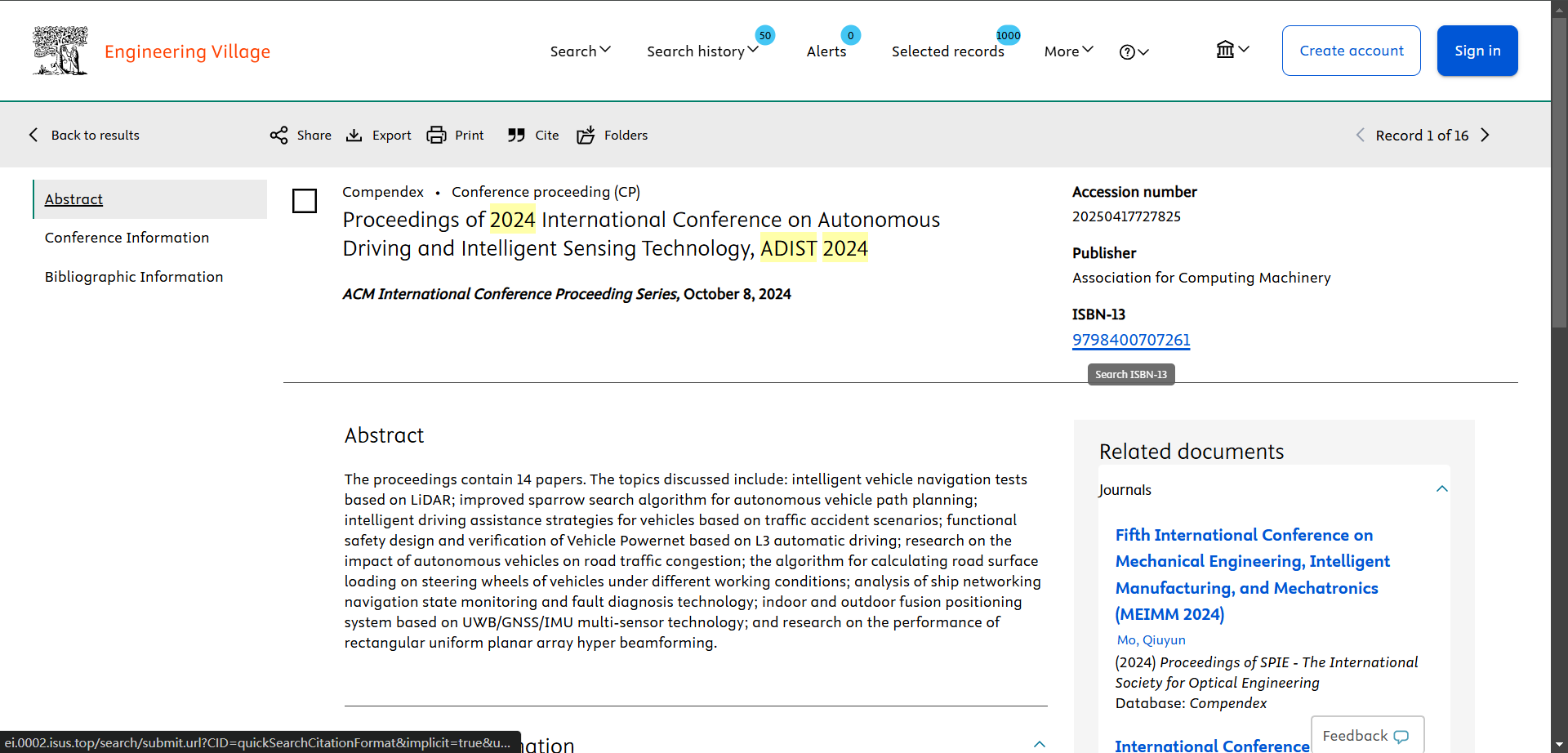Screen dimensions: 1568x753
Task: Click ACM International Conference Proceeding Series text
Action: (x=510, y=294)
